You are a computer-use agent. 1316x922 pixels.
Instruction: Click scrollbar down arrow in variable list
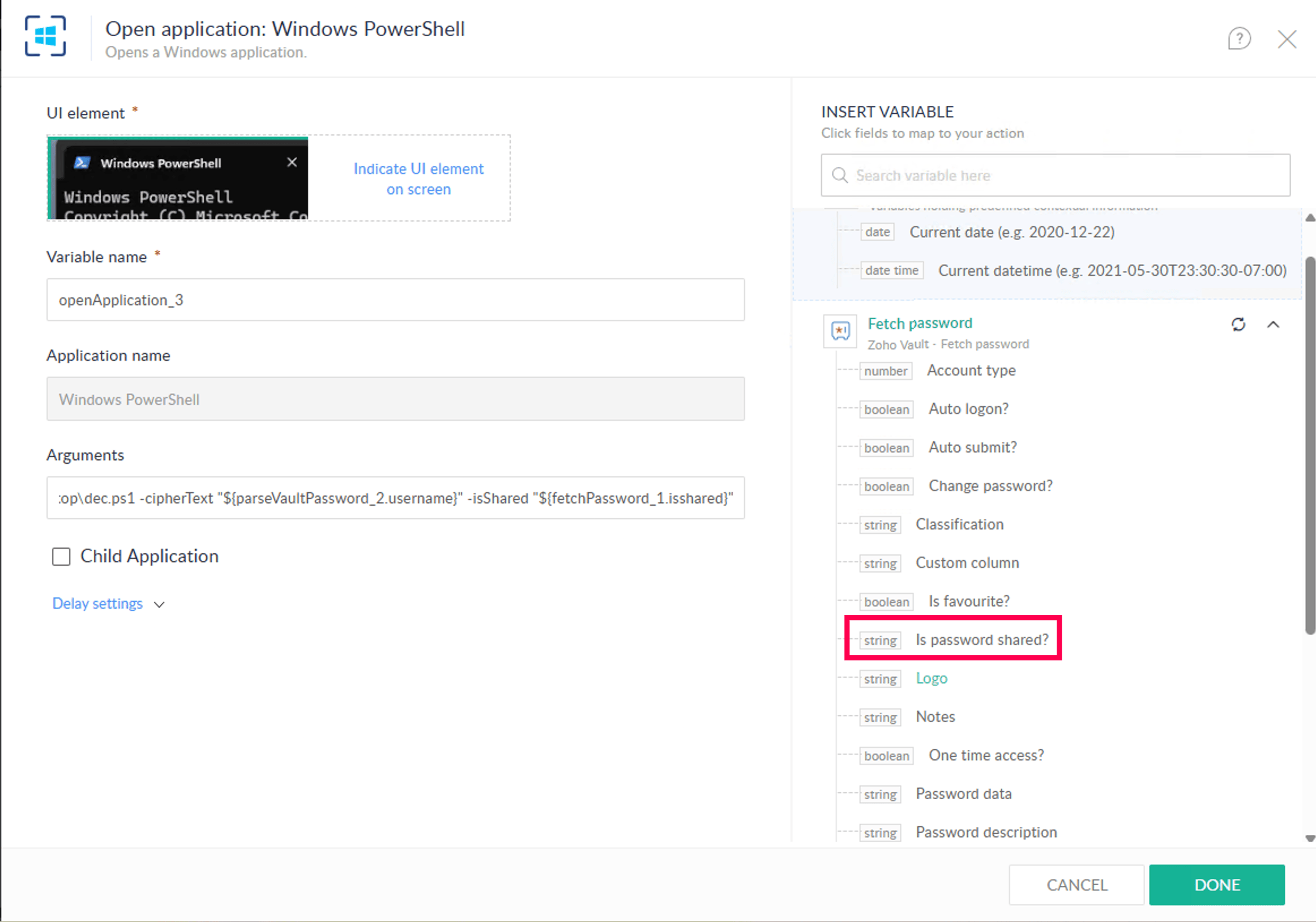point(1310,838)
